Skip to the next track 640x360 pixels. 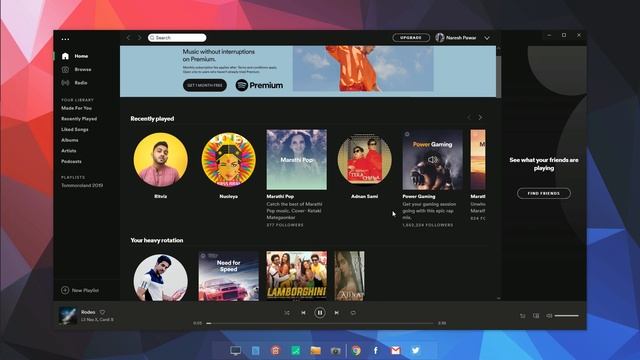[336, 313]
